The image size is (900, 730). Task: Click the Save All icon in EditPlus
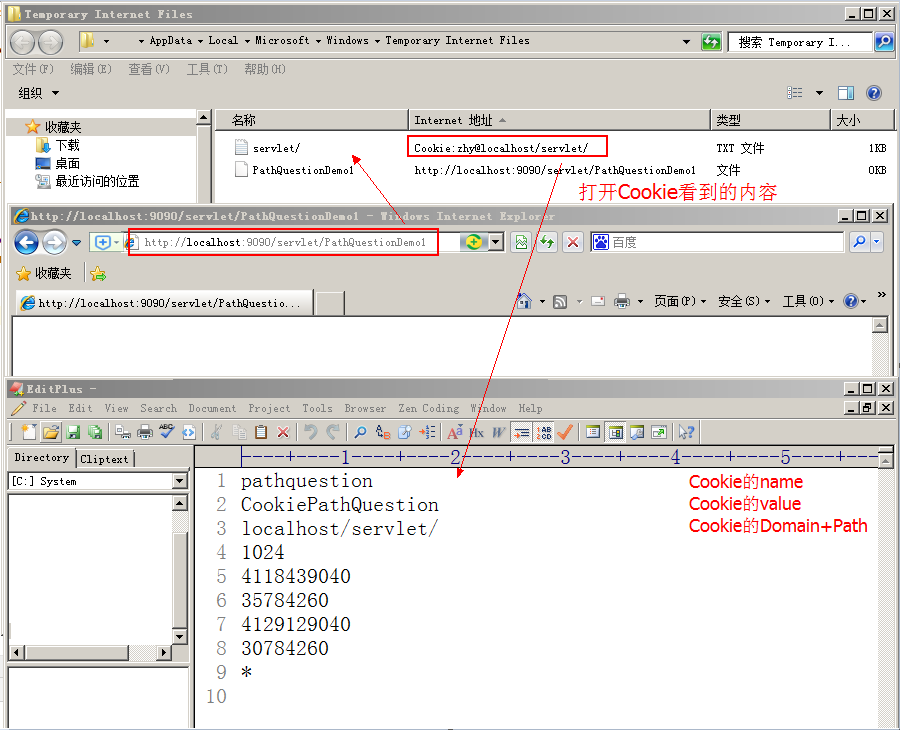(x=95, y=432)
